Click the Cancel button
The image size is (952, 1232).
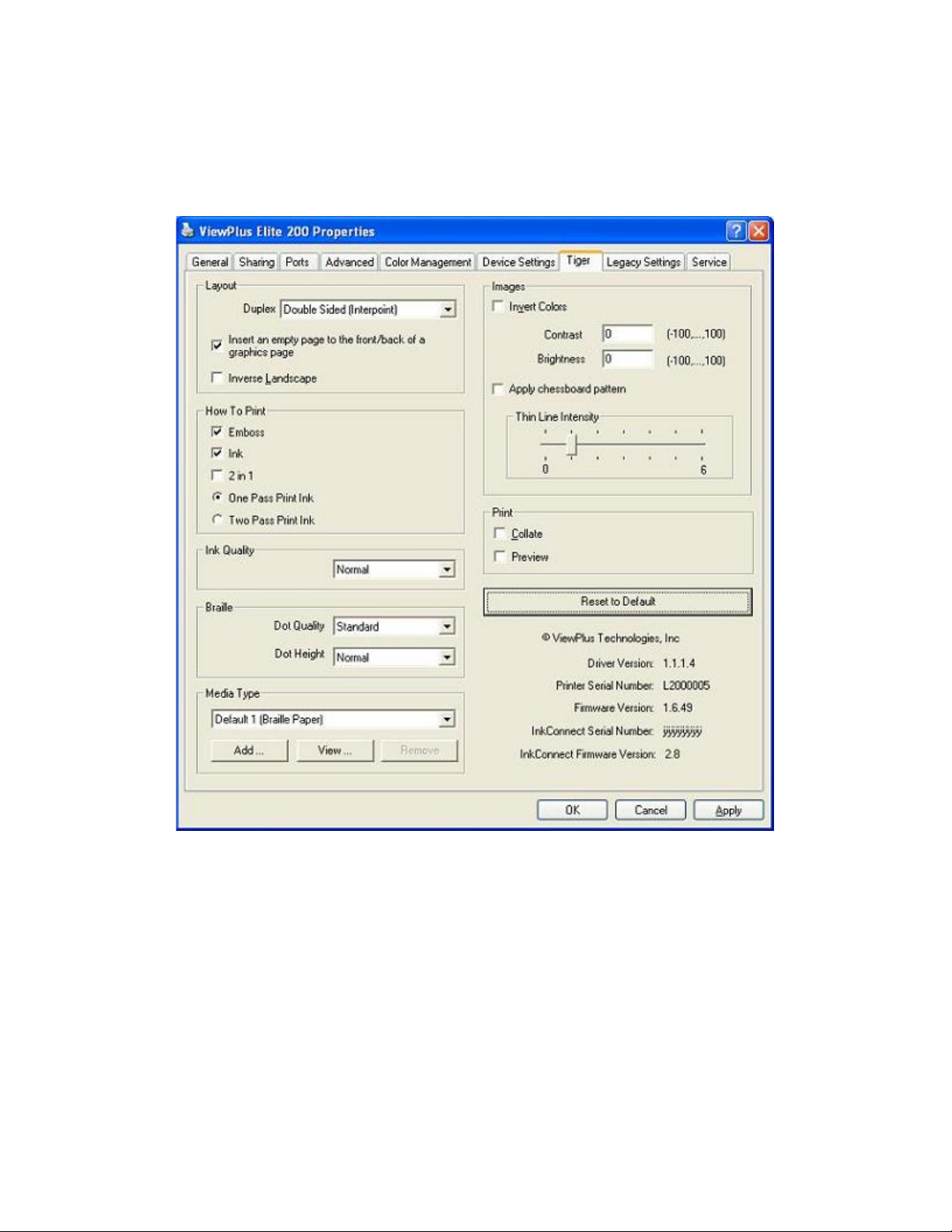(650, 810)
